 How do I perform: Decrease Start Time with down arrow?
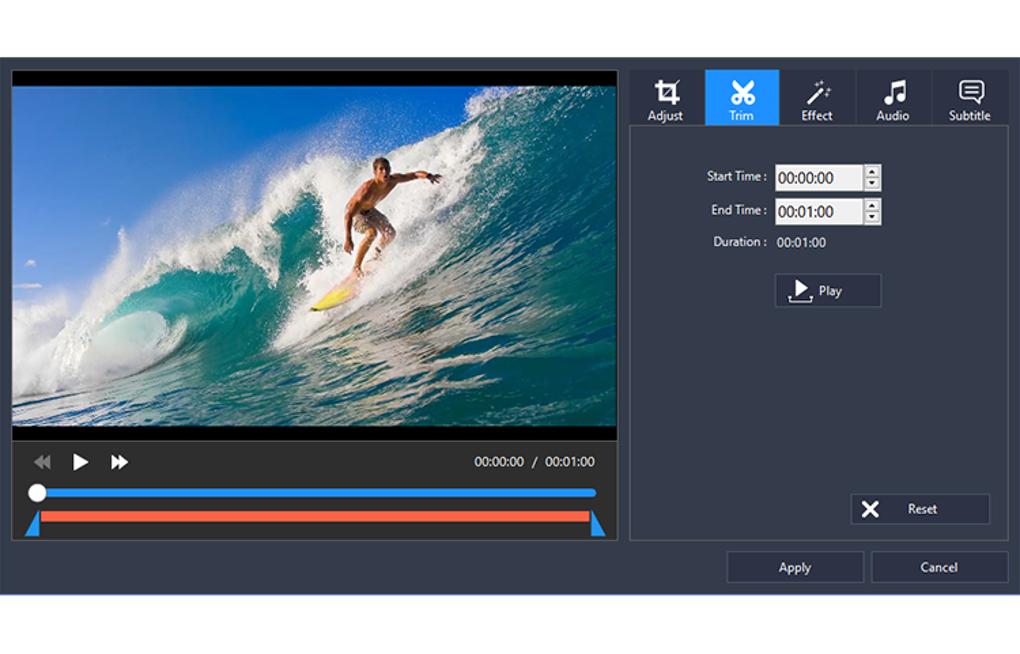[x=872, y=184]
